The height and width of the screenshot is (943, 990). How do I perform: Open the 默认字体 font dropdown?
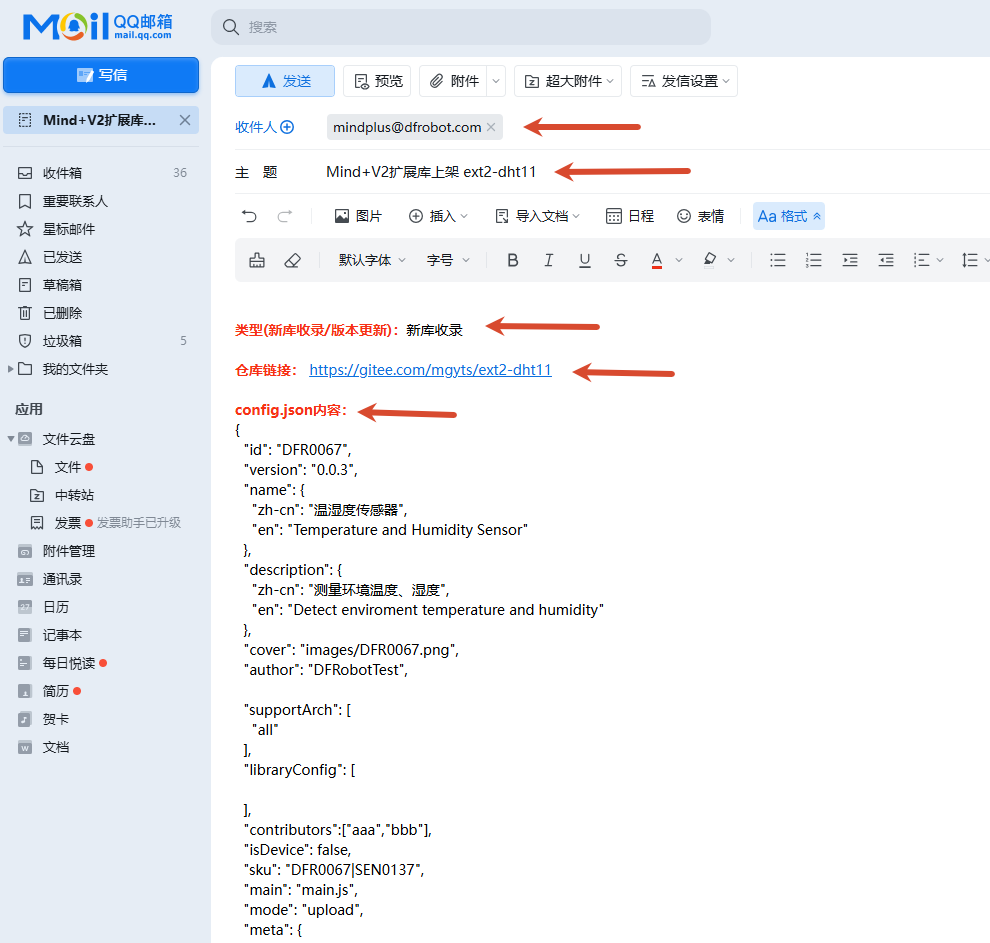click(372, 260)
